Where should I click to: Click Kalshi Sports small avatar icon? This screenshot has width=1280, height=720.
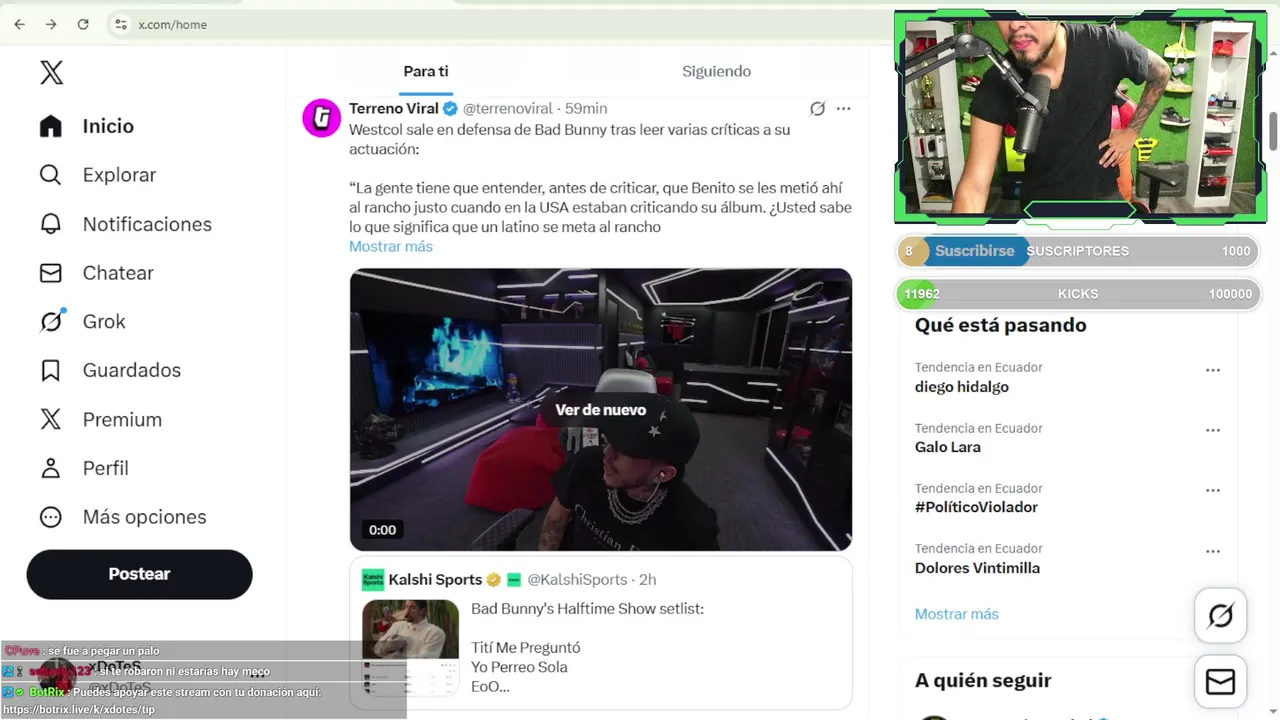(373, 580)
